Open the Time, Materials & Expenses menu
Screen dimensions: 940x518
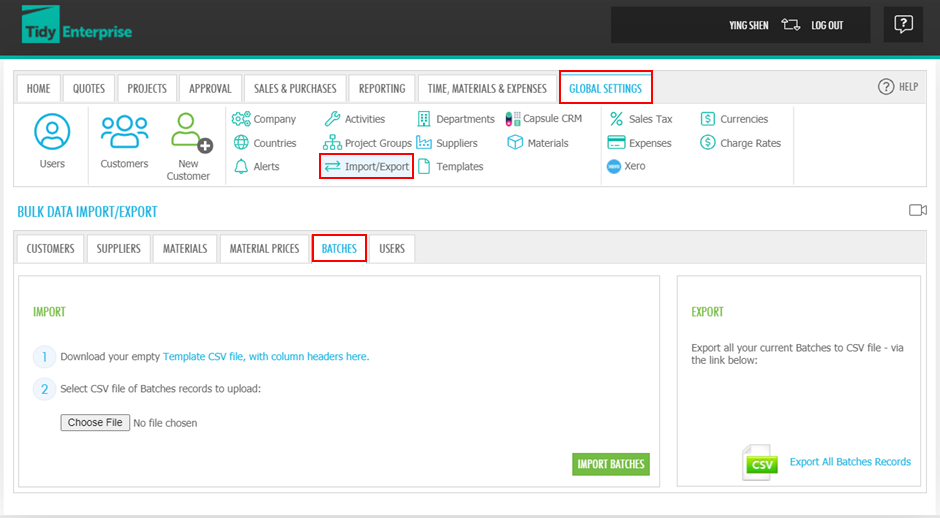(487, 88)
